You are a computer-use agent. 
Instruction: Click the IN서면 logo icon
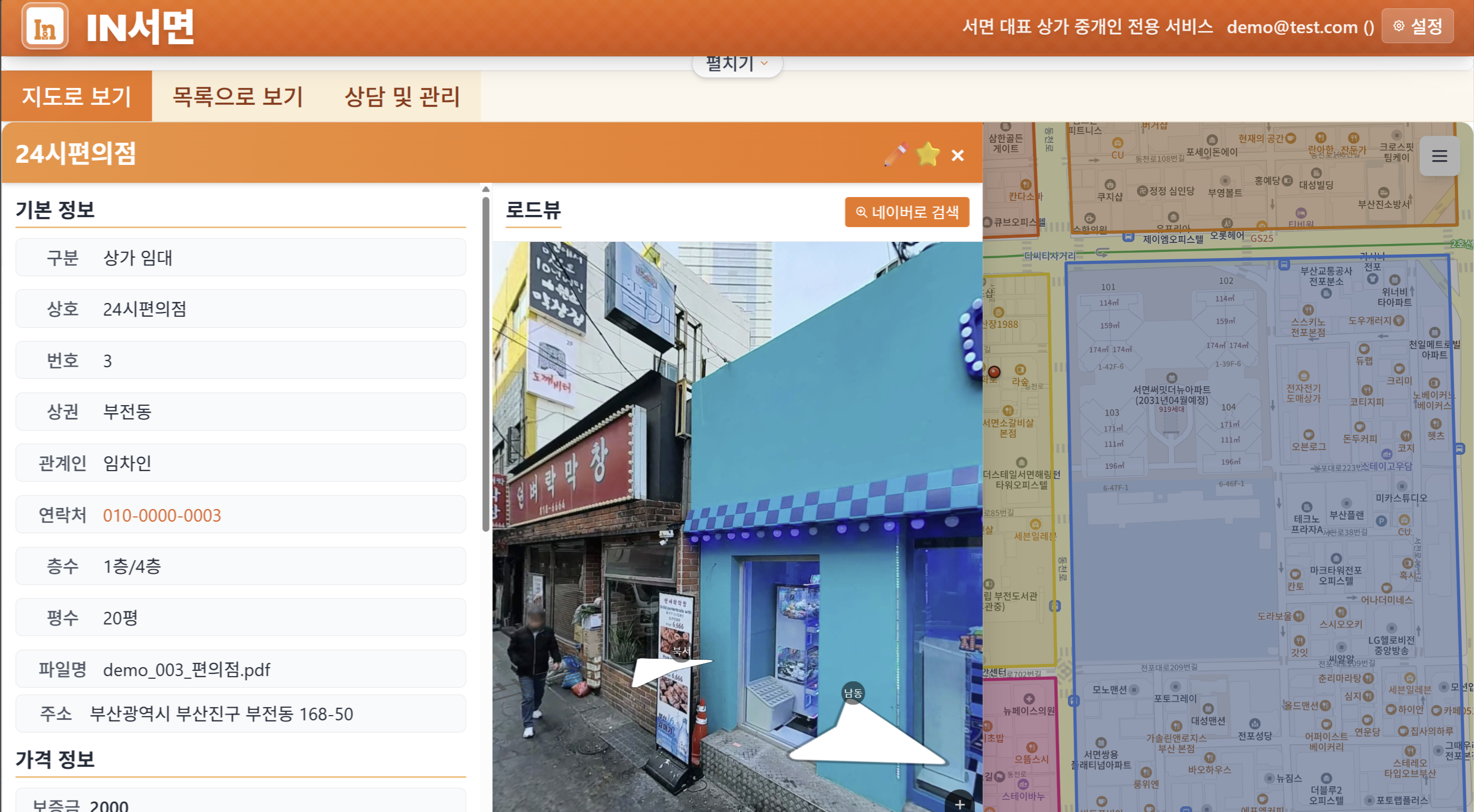coord(45,26)
